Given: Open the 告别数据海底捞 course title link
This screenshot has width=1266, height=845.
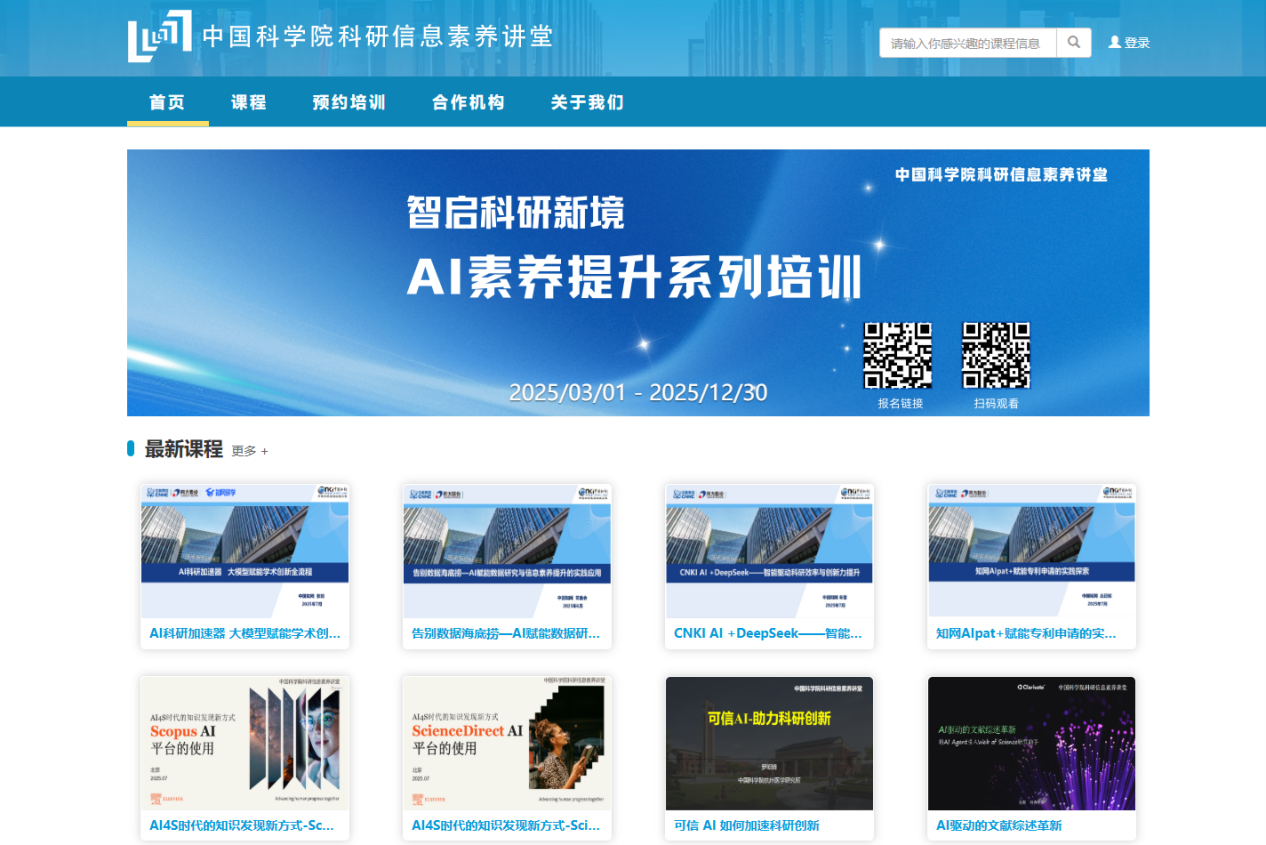Looking at the screenshot, I should (506, 633).
